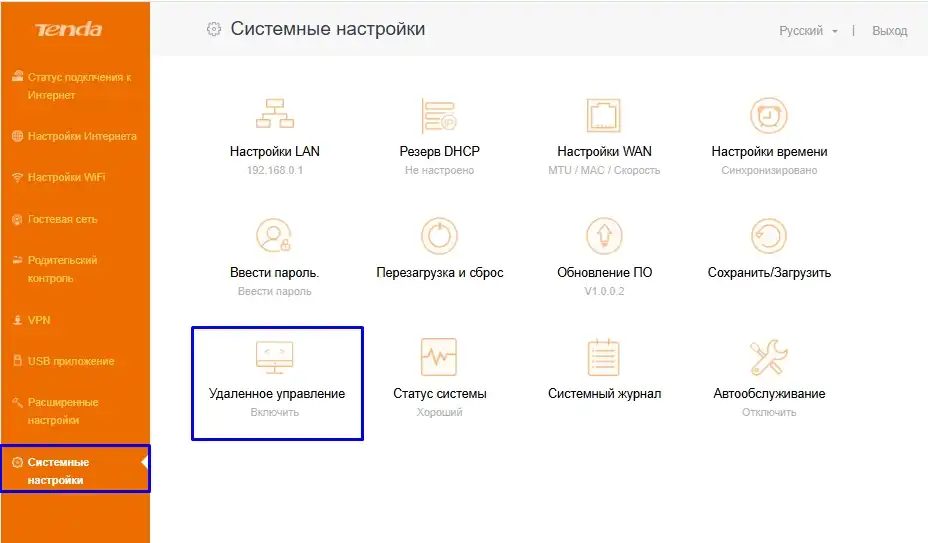Click the Синхронизировано status text
The height and width of the screenshot is (543, 928).
point(769,171)
